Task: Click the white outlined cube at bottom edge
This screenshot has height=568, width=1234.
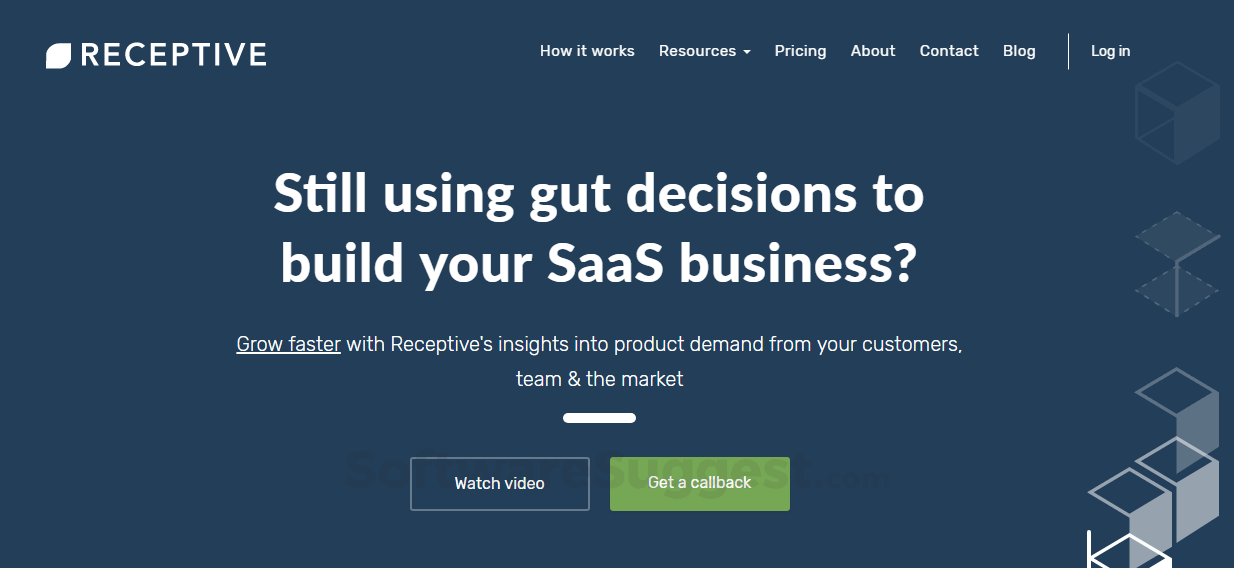Action: coord(1127,552)
